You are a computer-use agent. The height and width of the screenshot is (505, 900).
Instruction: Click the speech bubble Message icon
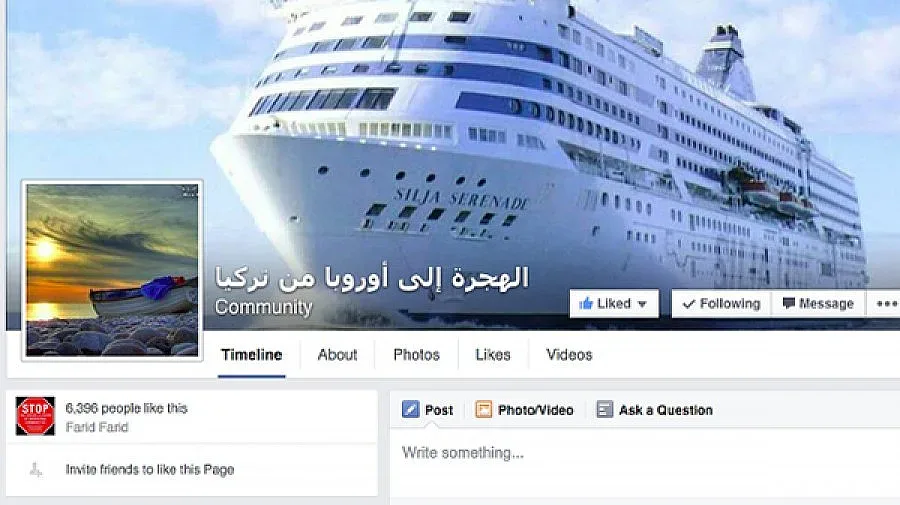pos(789,304)
